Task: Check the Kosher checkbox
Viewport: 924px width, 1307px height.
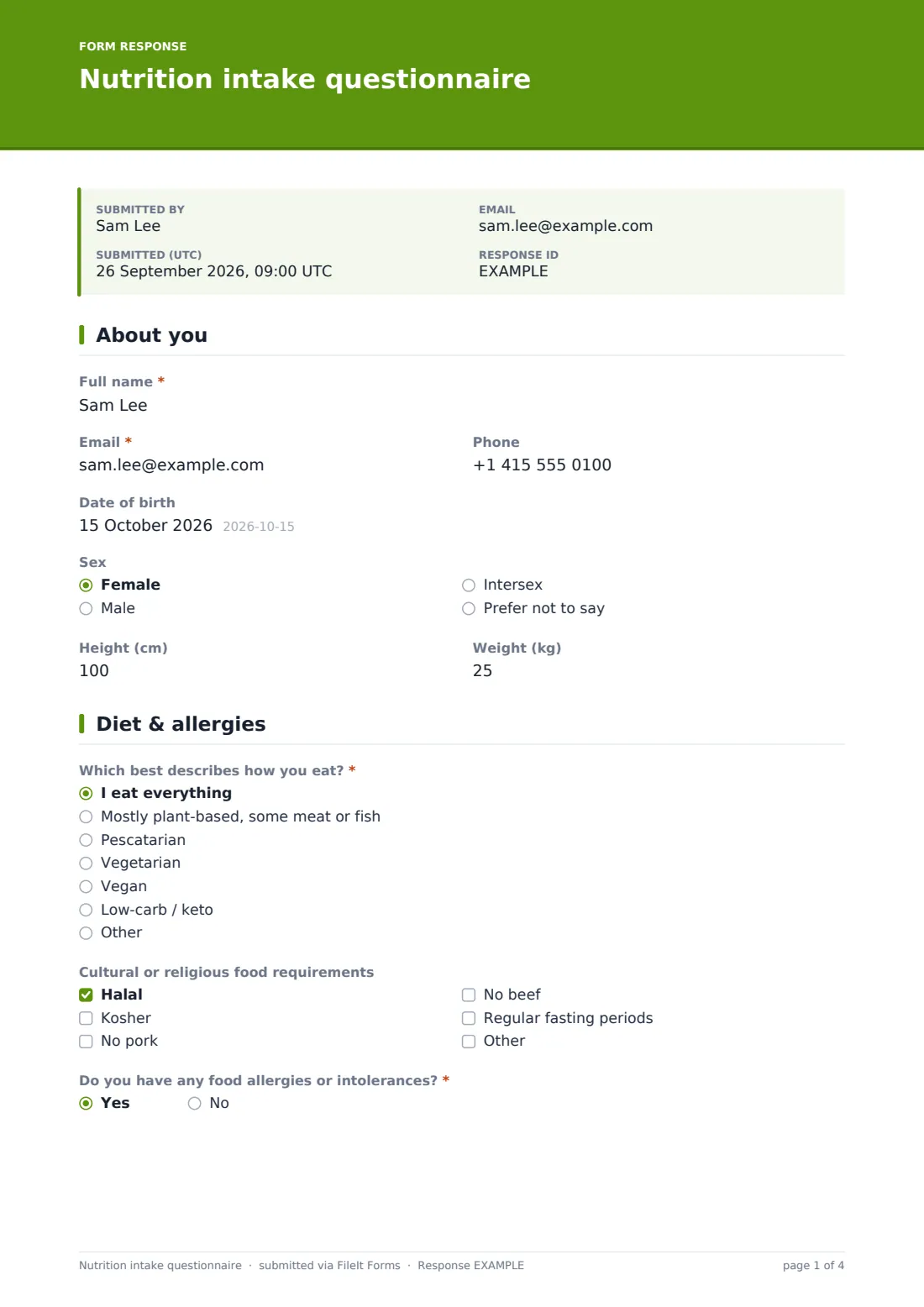Action: coord(86,1018)
